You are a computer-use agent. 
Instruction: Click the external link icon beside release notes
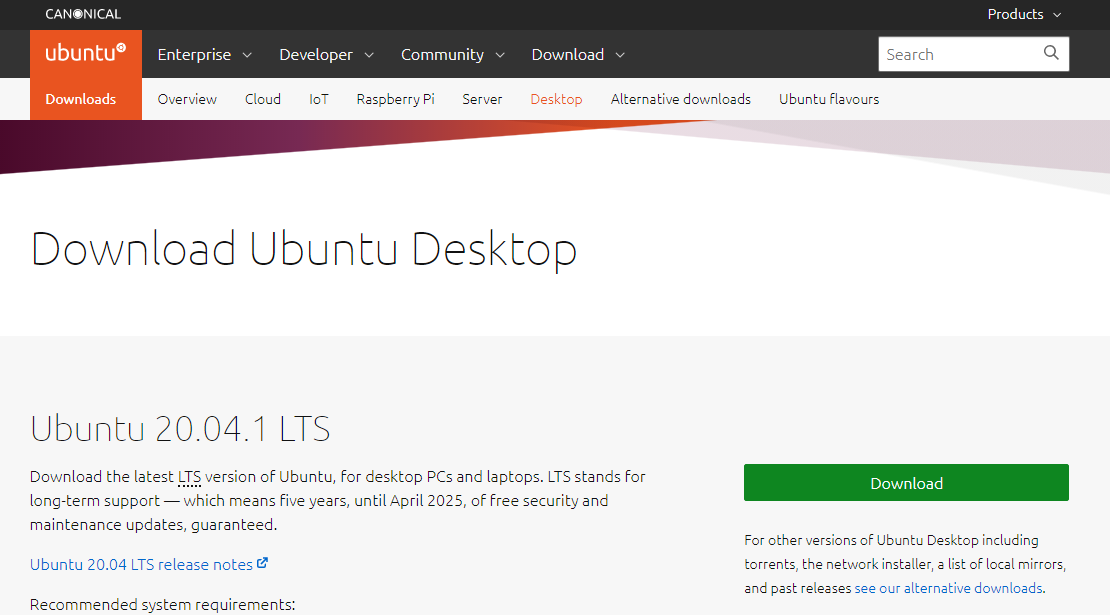point(263,564)
